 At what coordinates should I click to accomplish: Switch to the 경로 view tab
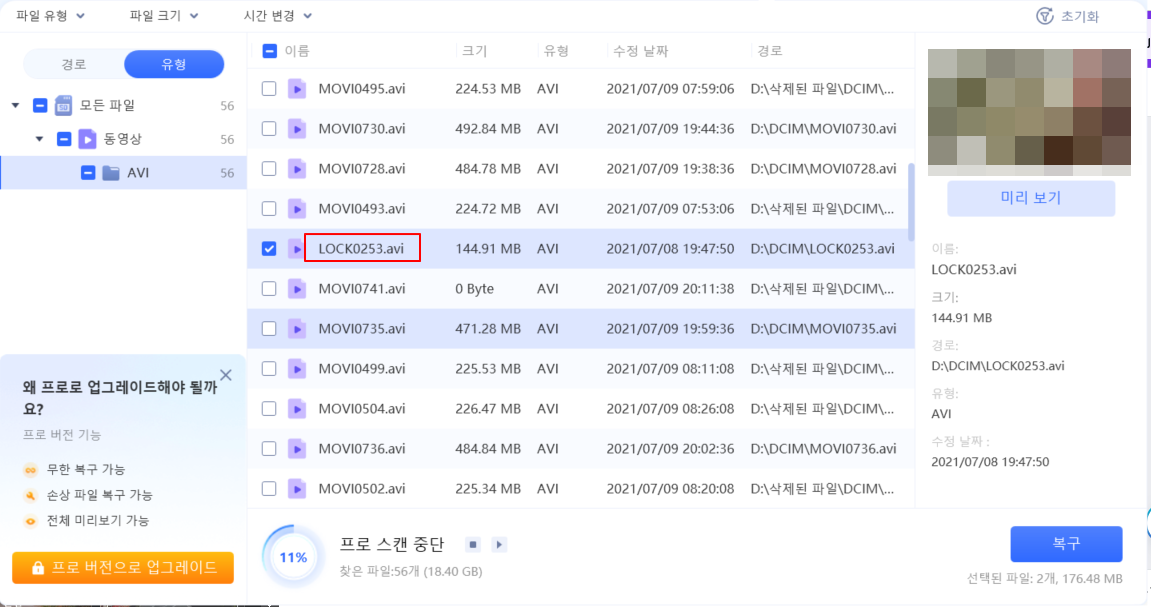(x=73, y=65)
